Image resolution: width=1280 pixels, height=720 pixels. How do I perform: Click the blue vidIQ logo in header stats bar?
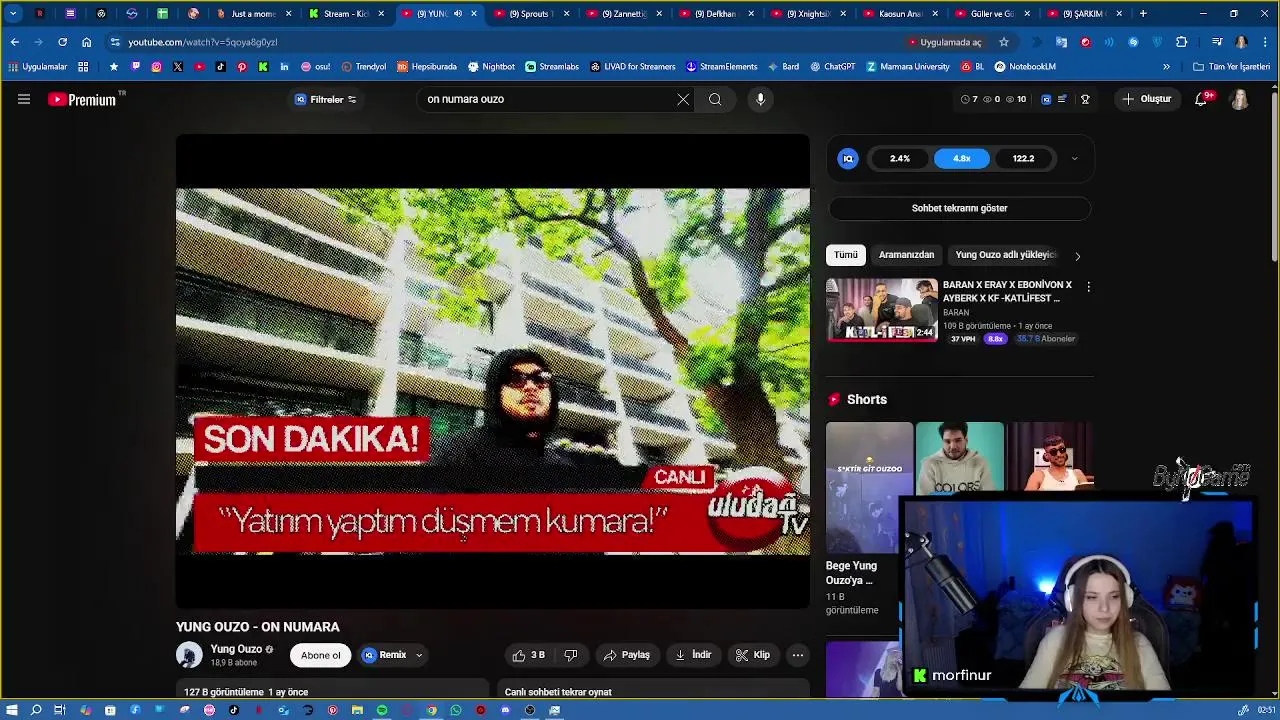[1046, 99]
